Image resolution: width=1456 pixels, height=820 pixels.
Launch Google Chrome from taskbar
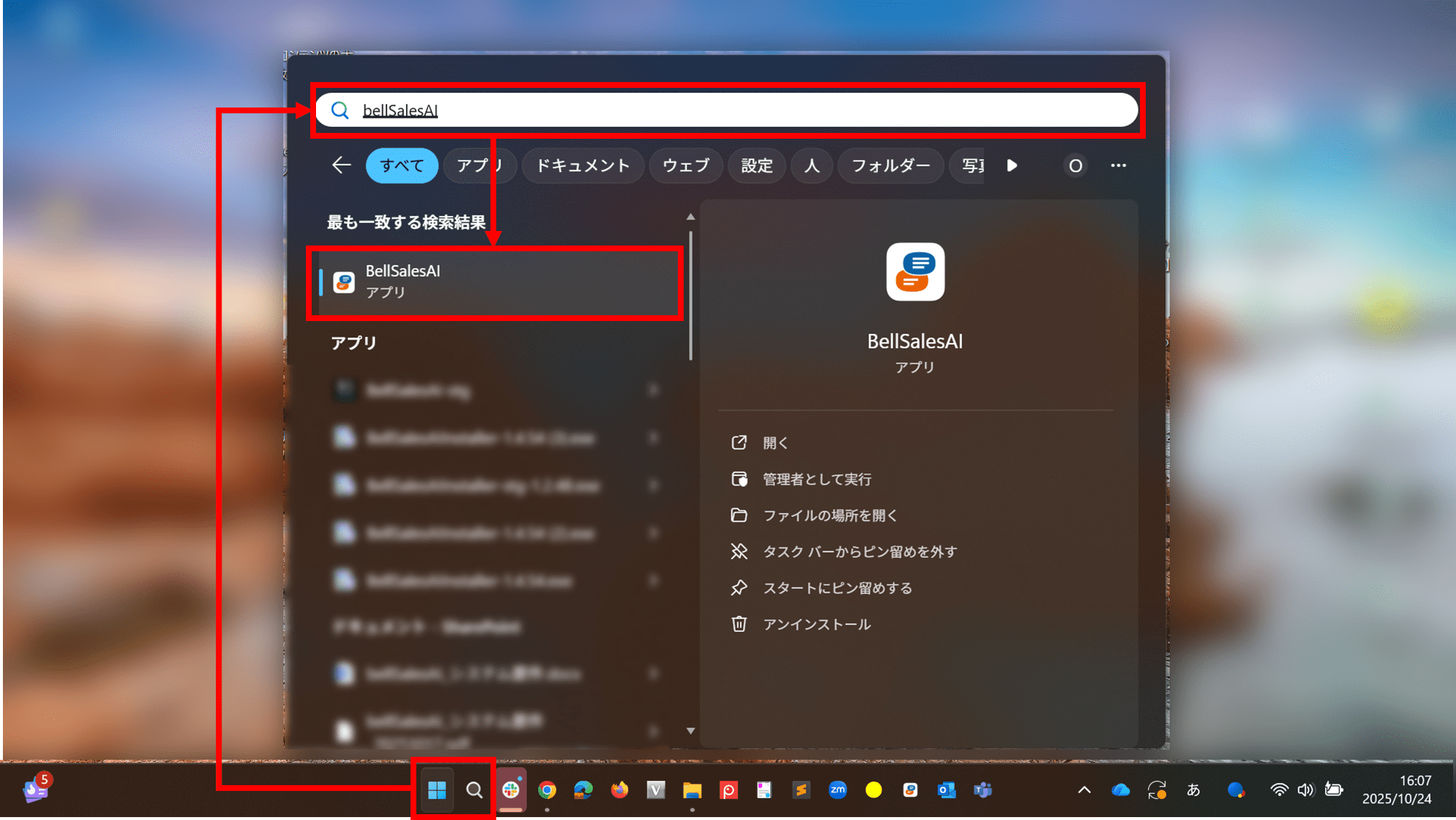coord(547,789)
